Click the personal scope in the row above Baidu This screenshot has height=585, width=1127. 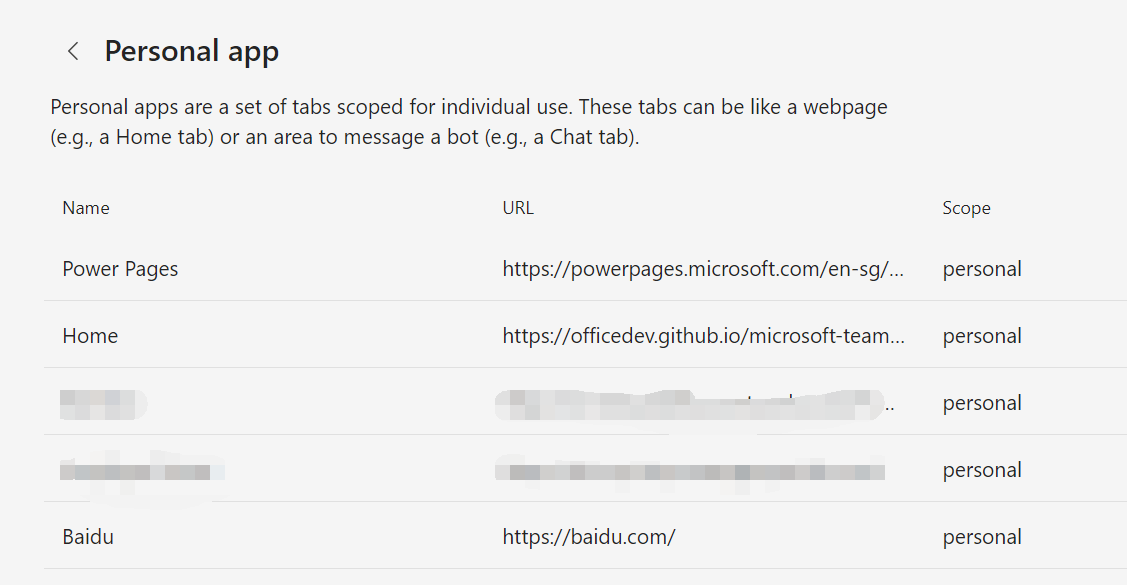[x=982, y=470]
